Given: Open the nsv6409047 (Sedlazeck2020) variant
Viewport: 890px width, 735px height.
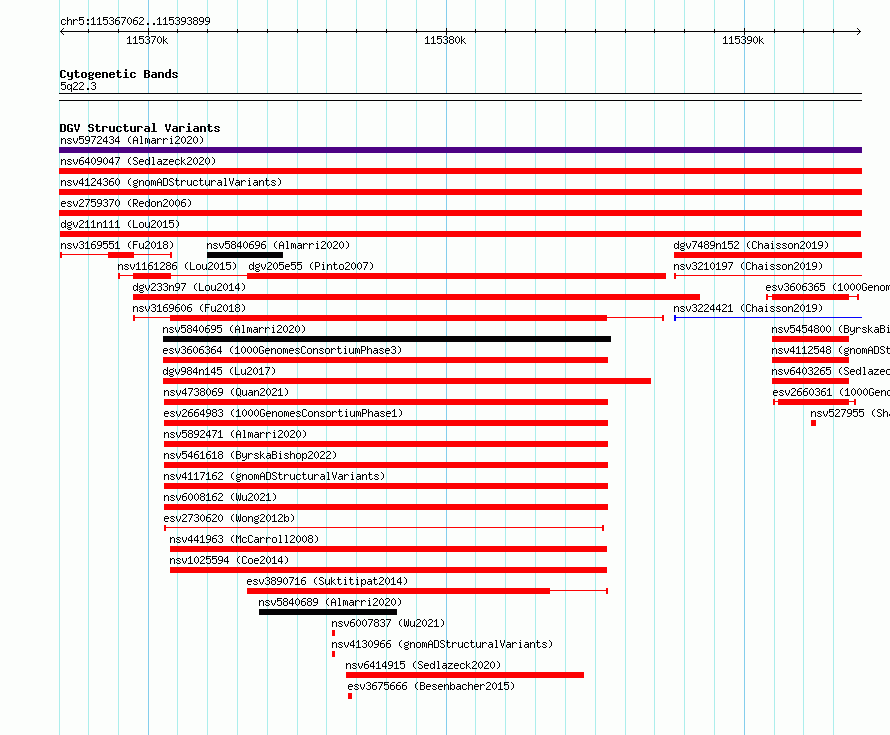Looking at the screenshot, I should 138,161.
